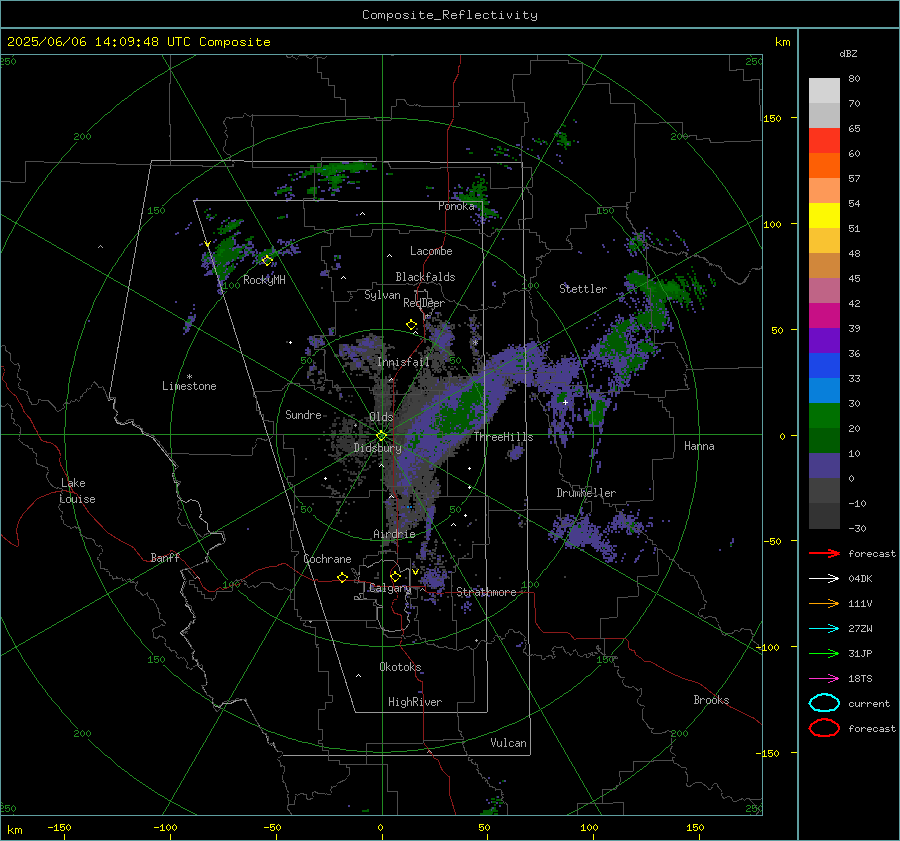Click the Hanna city label
The height and width of the screenshot is (841, 900).
(699, 446)
